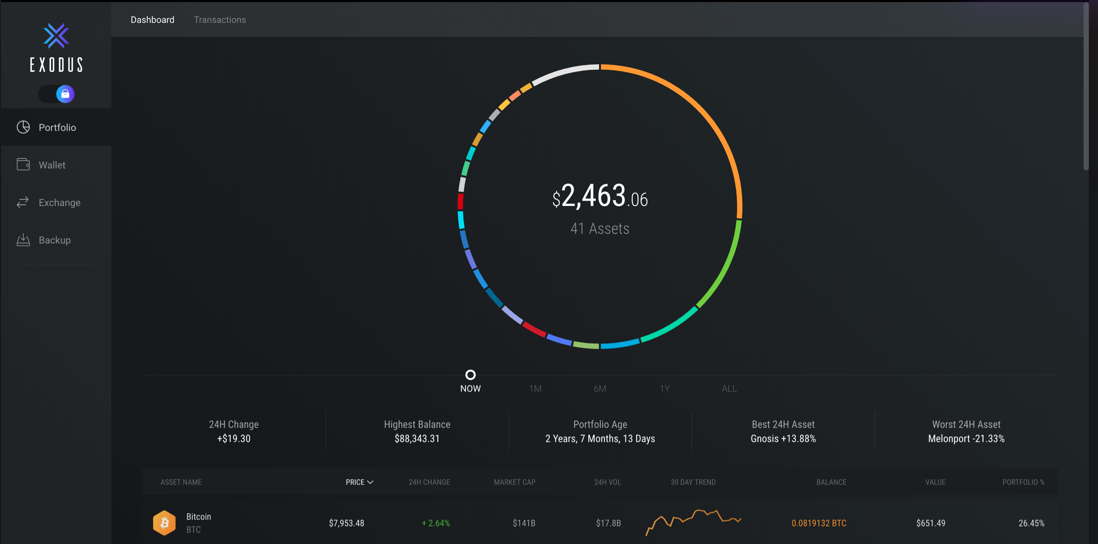Image resolution: width=1098 pixels, height=544 pixels.
Task: Click the Backup download-tray icon
Action: click(23, 240)
